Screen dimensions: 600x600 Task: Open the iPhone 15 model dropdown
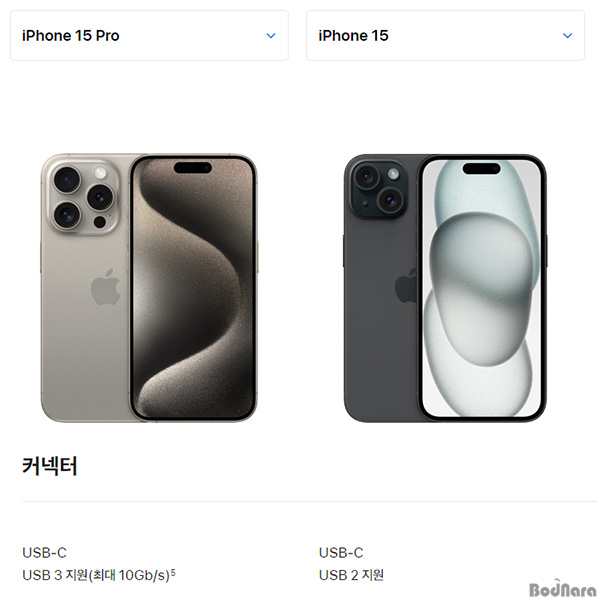445,36
